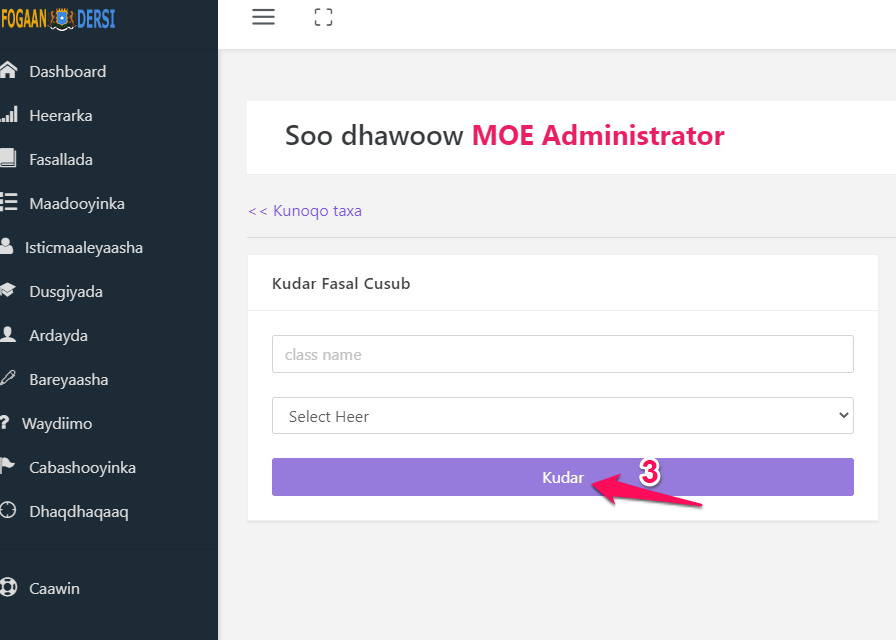Open Dashboard from the sidebar
Viewport: 896px width, 640px height.
tap(67, 71)
